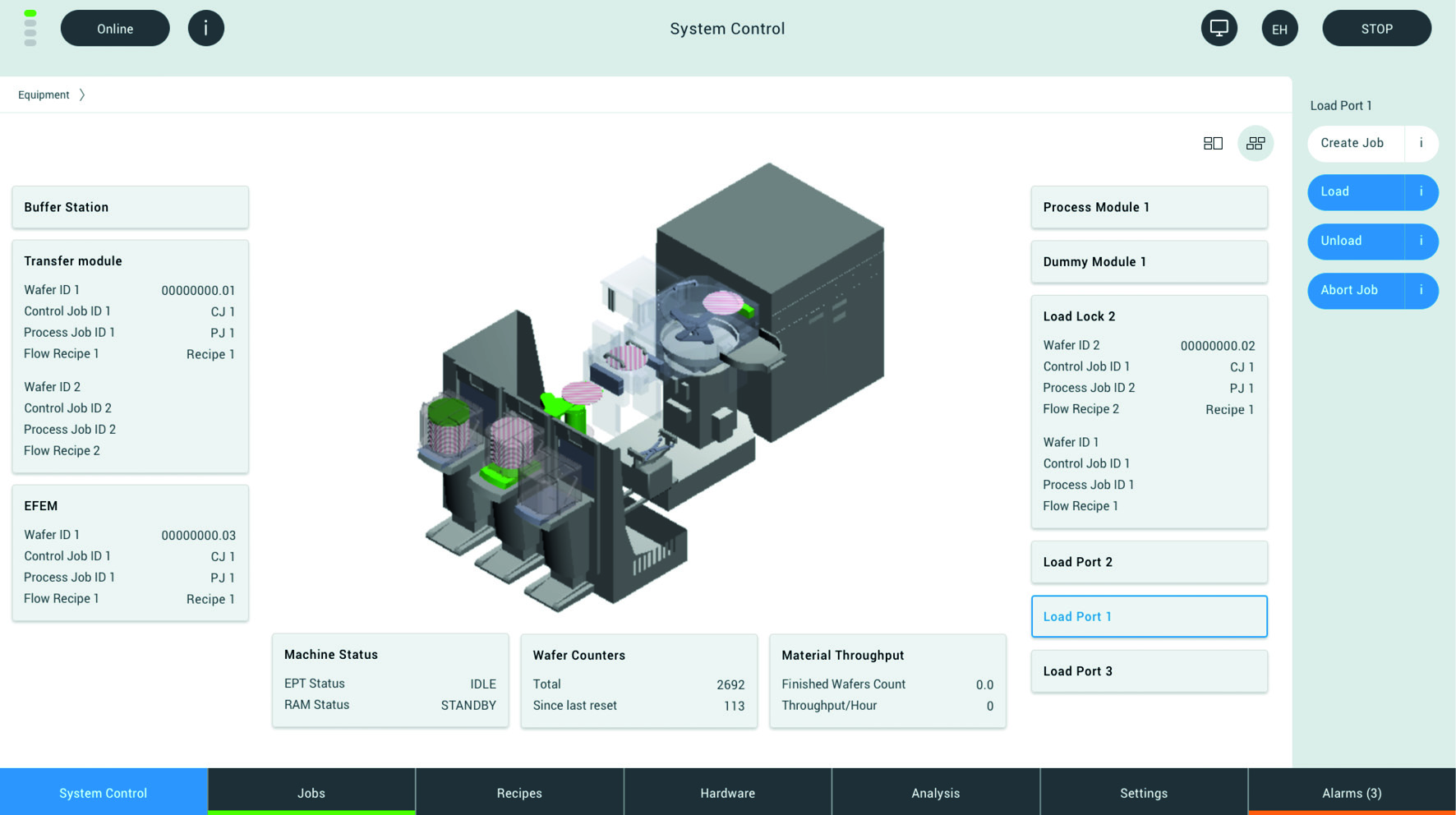This screenshot has width=1456, height=815.
Task: Select the Load Port 3 panel
Action: [1149, 671]
